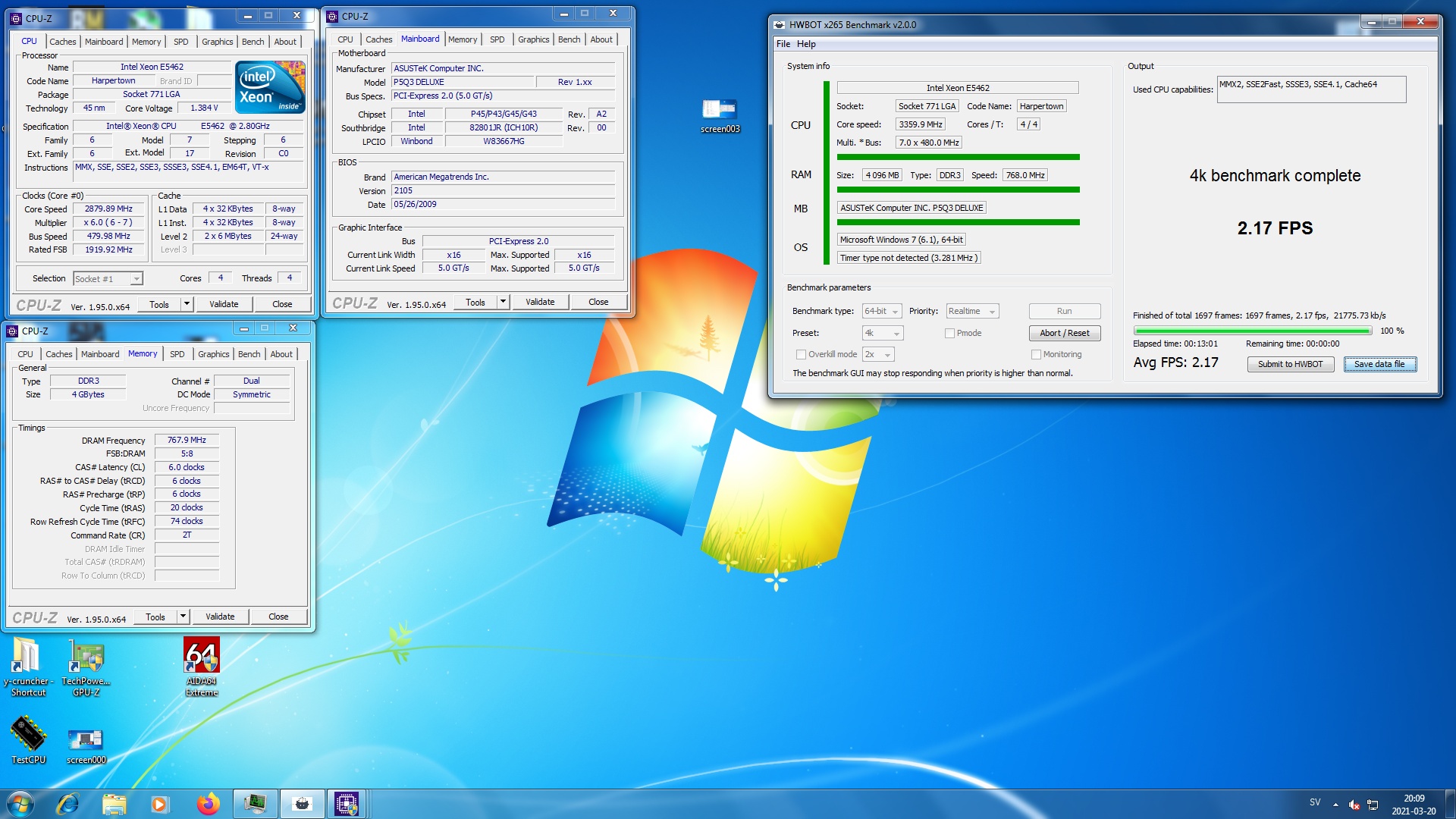Click green bar under CPU info
This screenshot has height=819, width=1456.
click(958, 157)
